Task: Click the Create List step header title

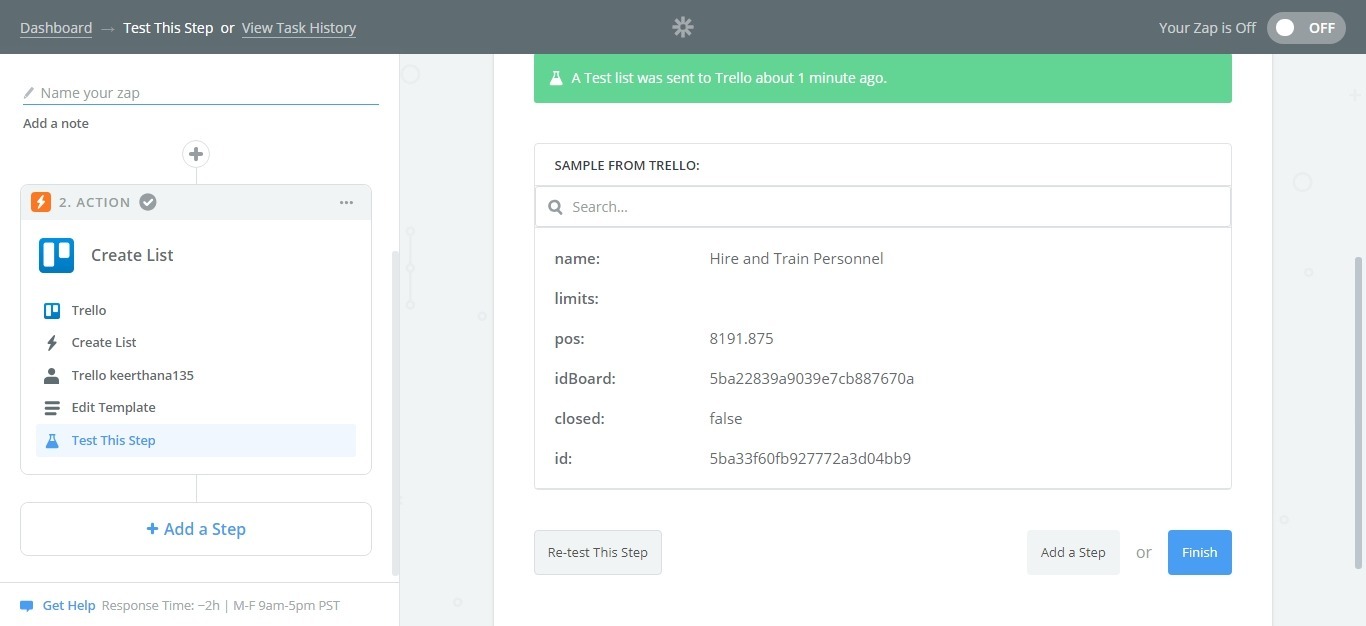Action: 132,255
